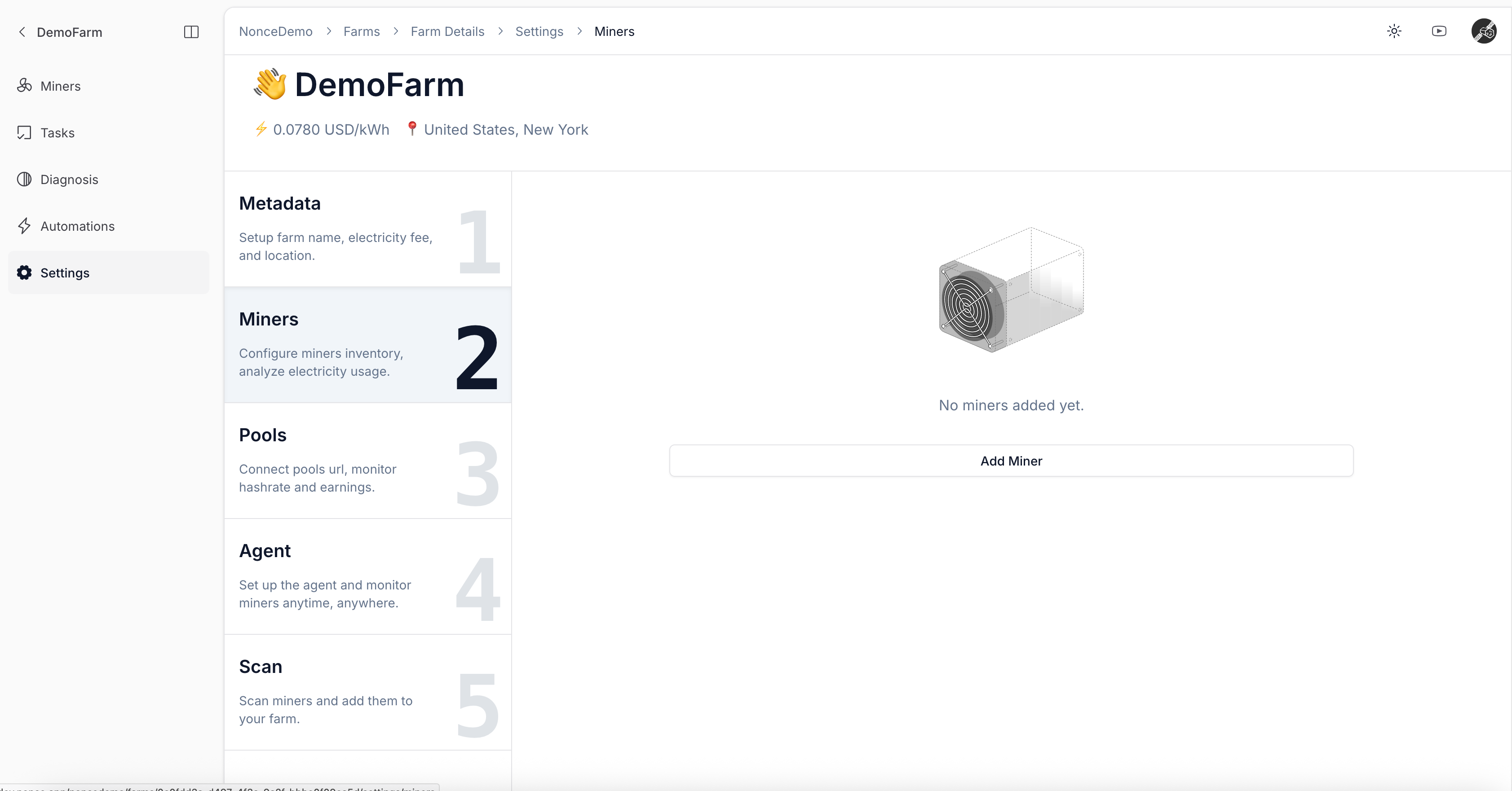This screenshot has height=791, width=1512.
Task: Open the Metadata settings step
Action: point(367,229)
